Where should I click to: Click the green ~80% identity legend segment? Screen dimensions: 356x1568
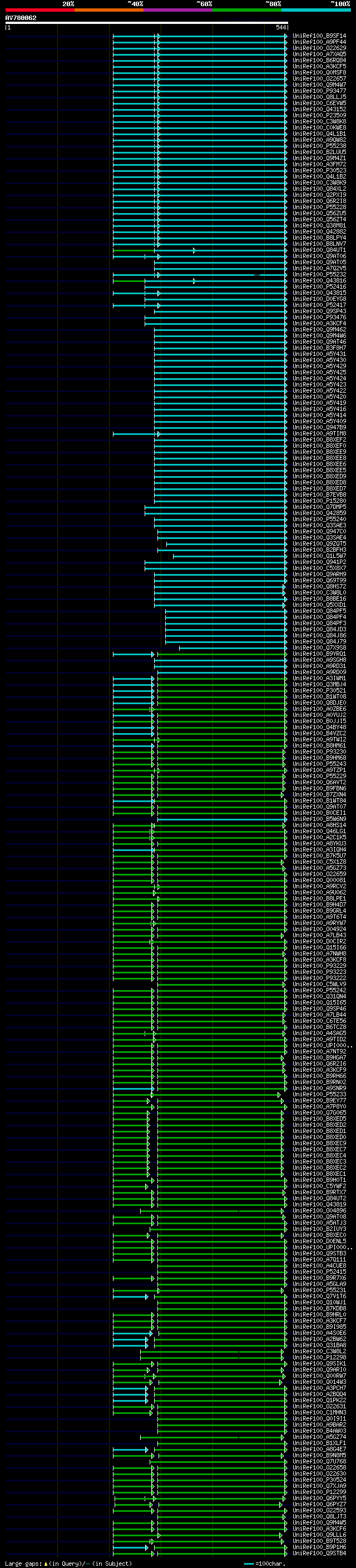coord(247,10)
